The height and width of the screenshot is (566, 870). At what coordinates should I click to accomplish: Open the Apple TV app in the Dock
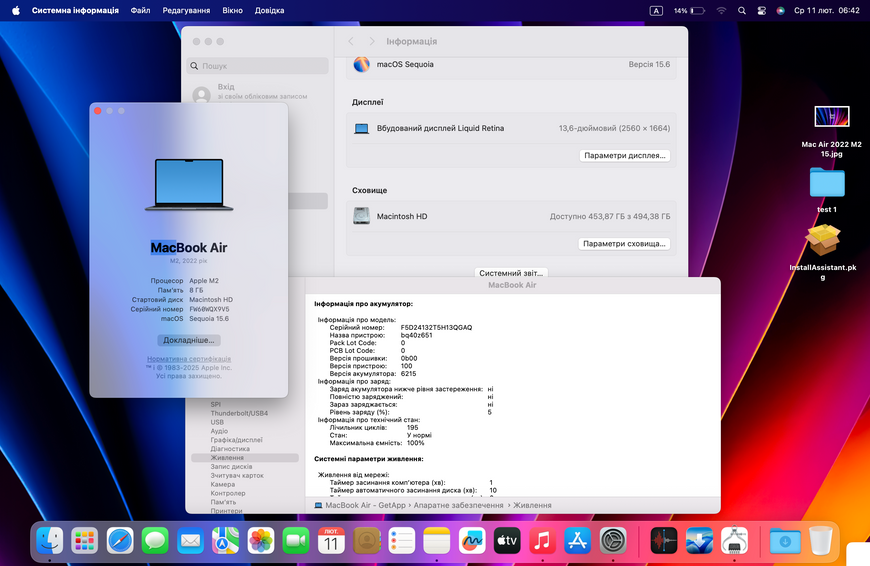click(x=507, y=540)
